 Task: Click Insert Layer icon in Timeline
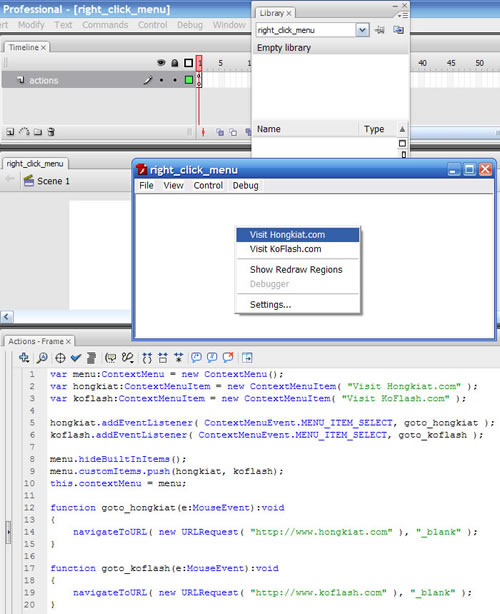(10, 132)
